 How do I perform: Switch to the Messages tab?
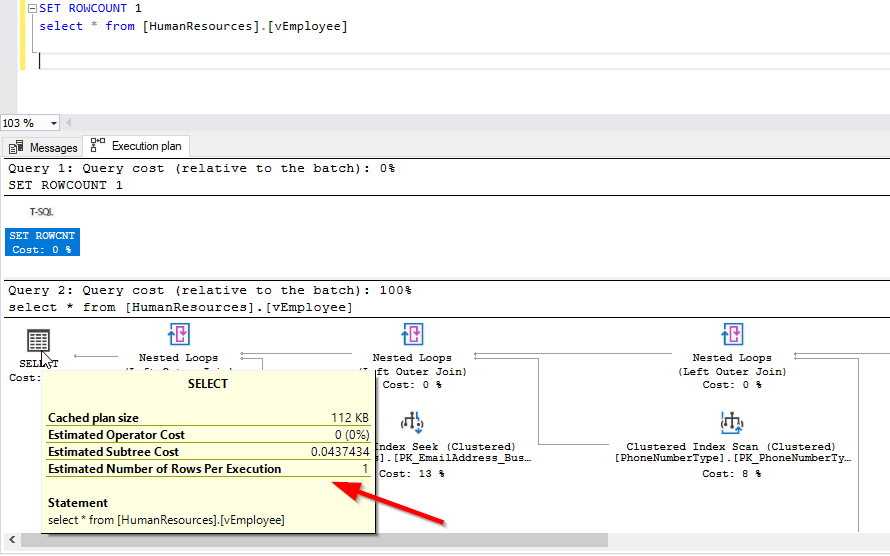click(43, 148)
